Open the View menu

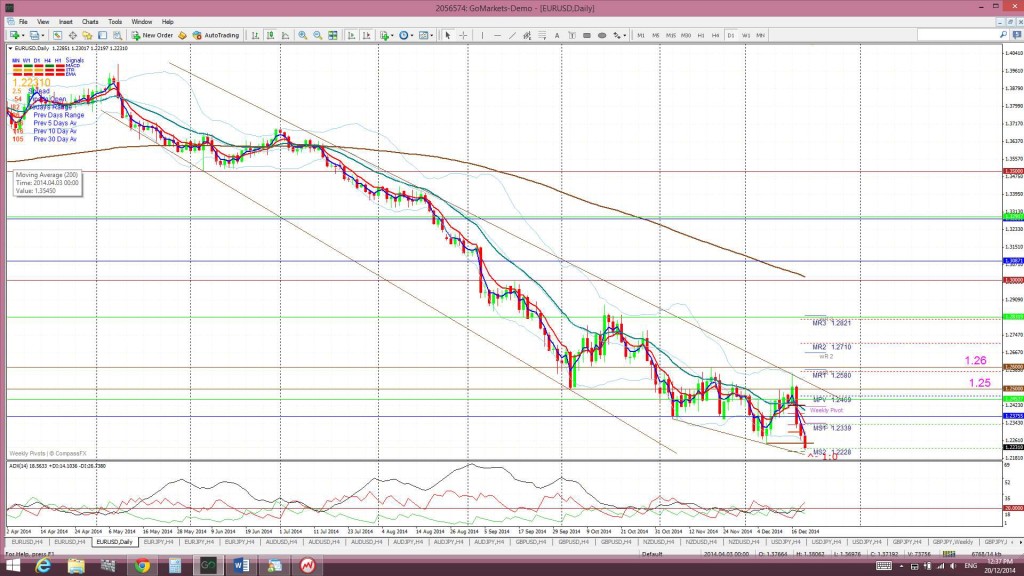coord(43,22)
